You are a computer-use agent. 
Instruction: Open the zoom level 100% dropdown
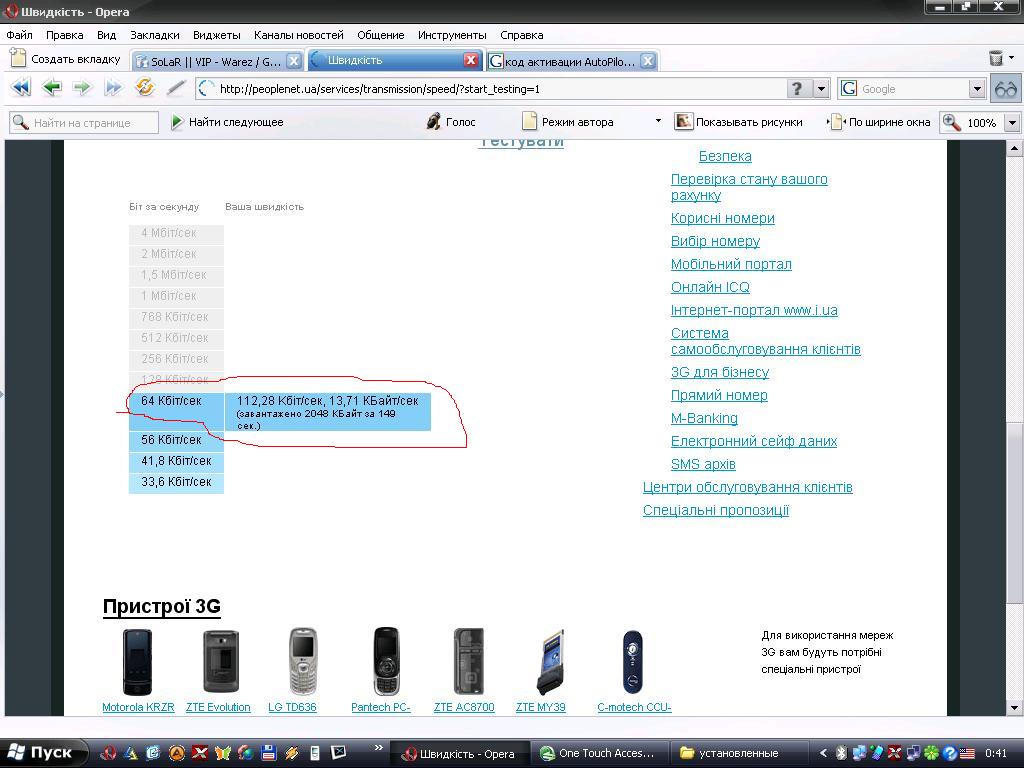(x=1011, y=123)
